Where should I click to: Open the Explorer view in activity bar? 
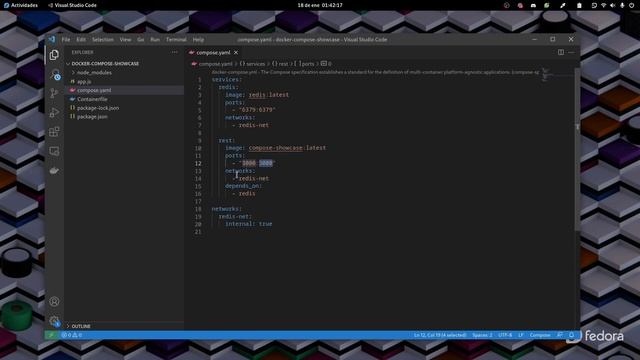point(54,55)
